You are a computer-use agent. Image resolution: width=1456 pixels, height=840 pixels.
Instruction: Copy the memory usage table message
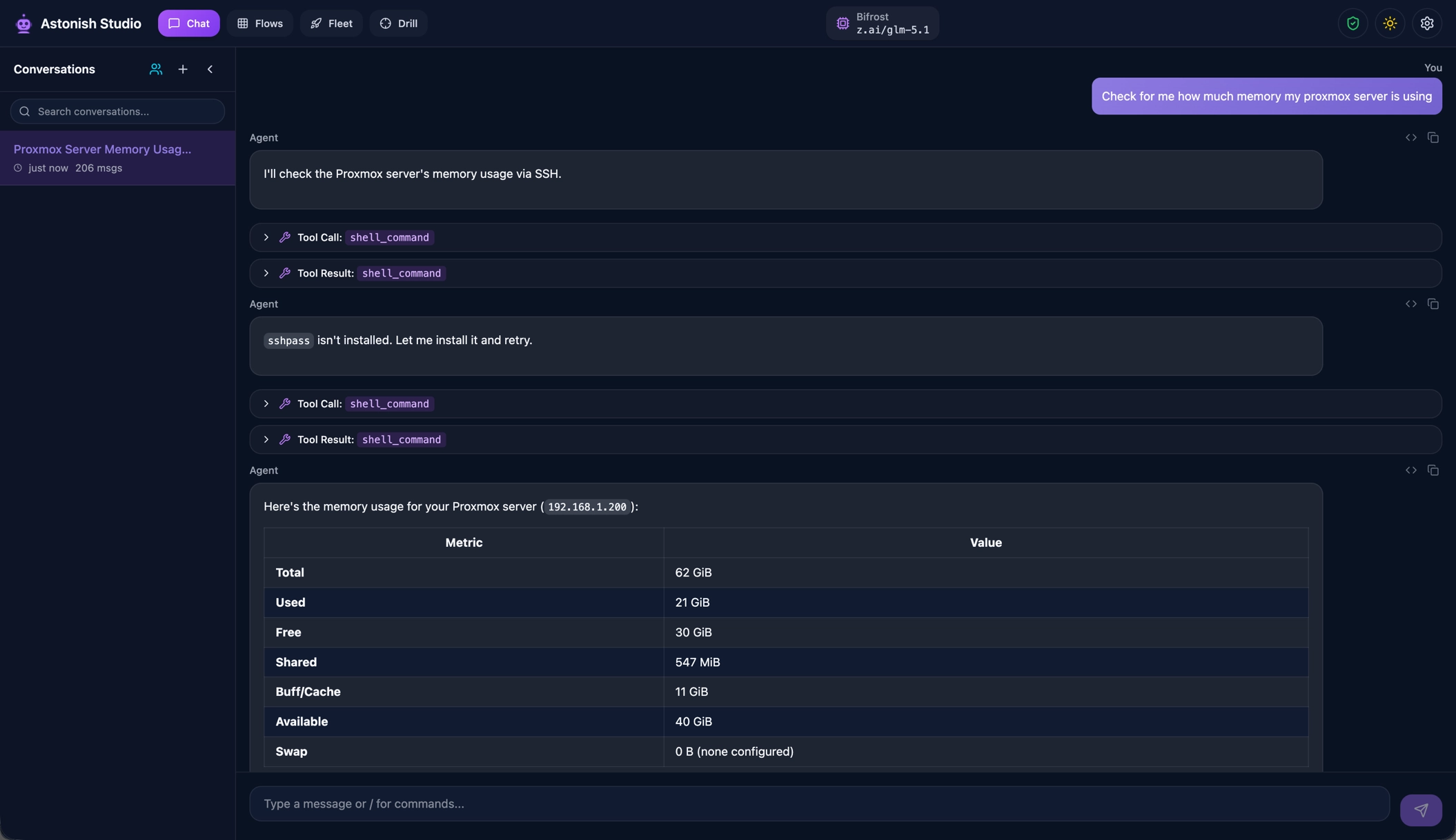point(1433,470)
